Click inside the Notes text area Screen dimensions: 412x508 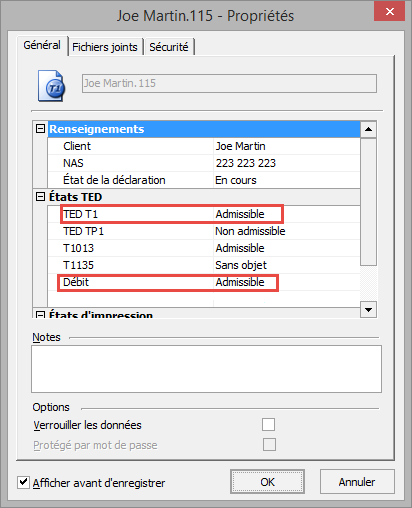coord(206,369)
